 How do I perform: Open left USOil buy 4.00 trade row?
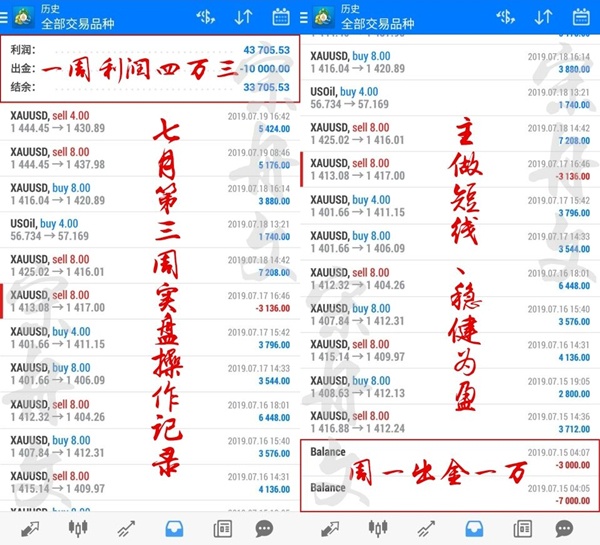150,230
